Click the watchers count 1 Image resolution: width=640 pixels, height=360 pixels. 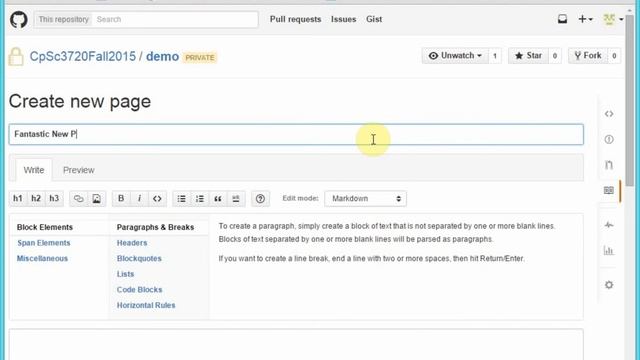495,56
